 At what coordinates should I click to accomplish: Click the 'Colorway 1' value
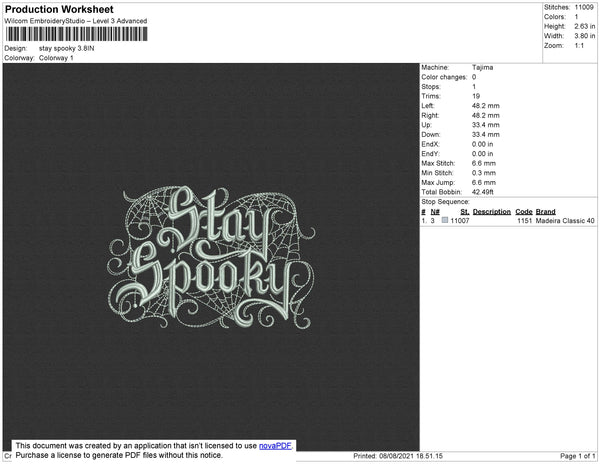pyautogui.click(x=56, y=58)
